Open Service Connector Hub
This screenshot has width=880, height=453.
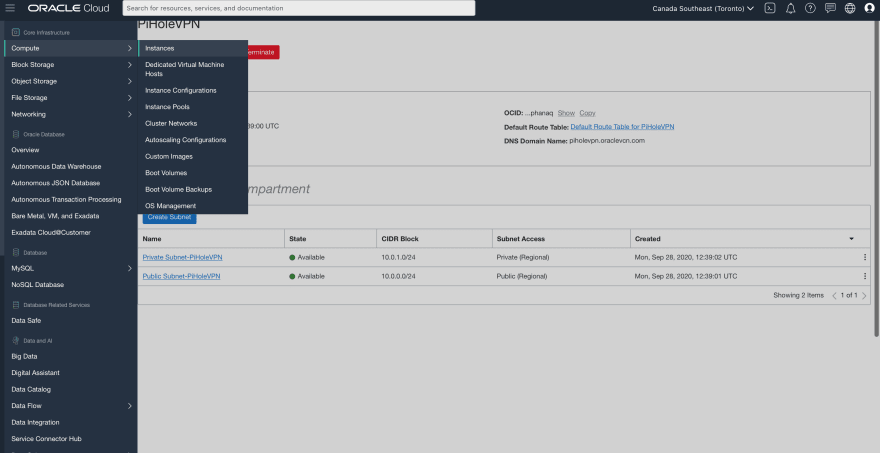[46, 438]
